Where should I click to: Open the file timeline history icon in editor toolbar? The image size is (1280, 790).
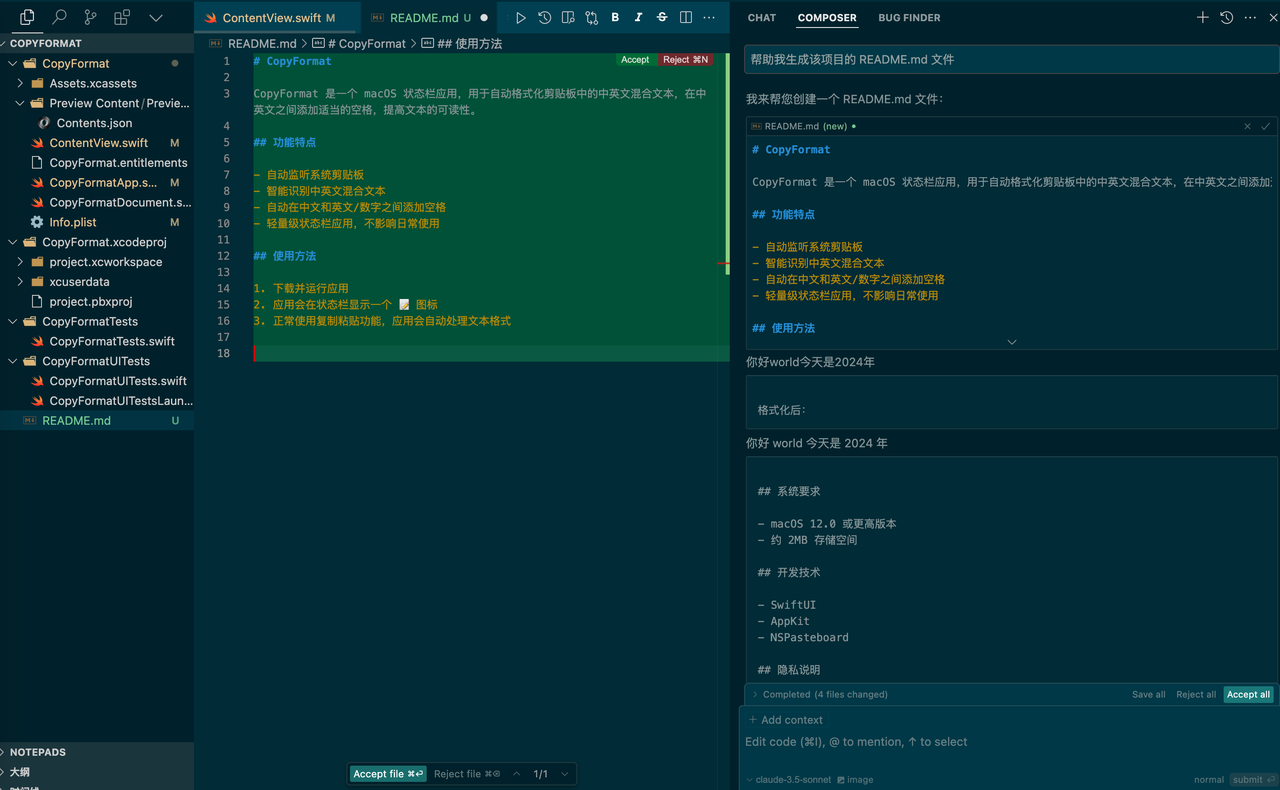(544, 18)
